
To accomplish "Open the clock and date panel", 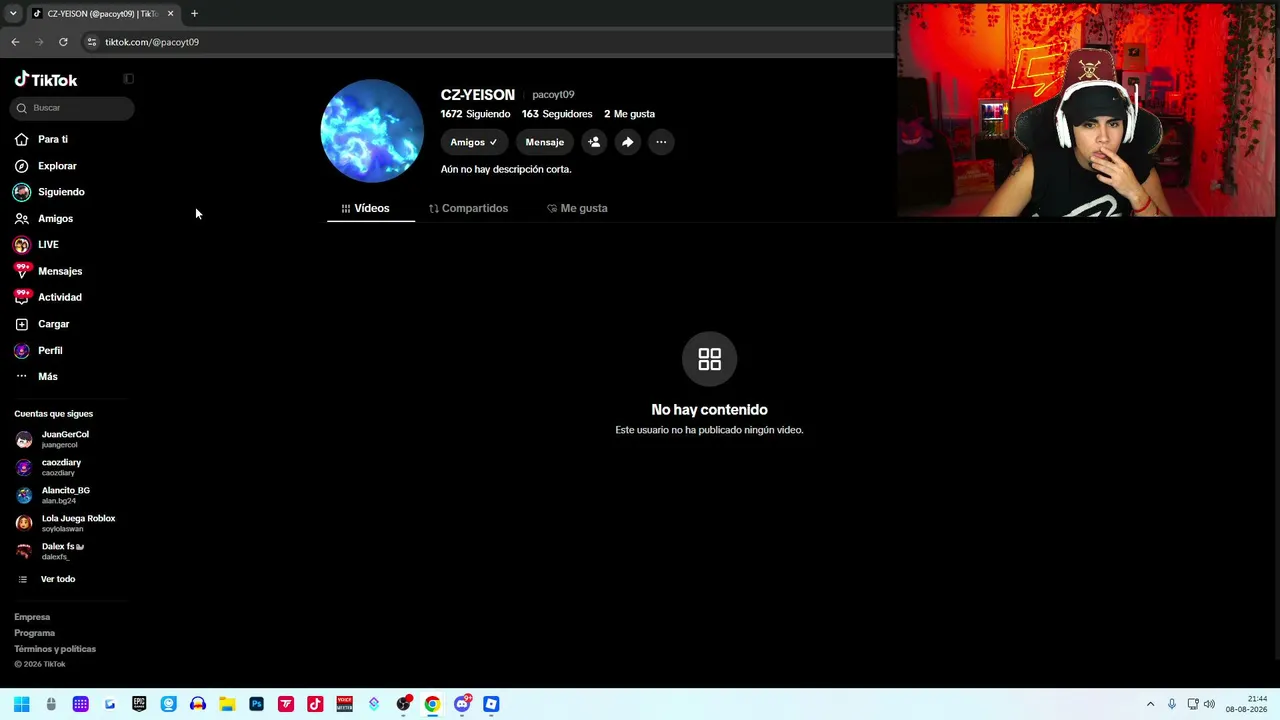I will [x=1247, y=704].
